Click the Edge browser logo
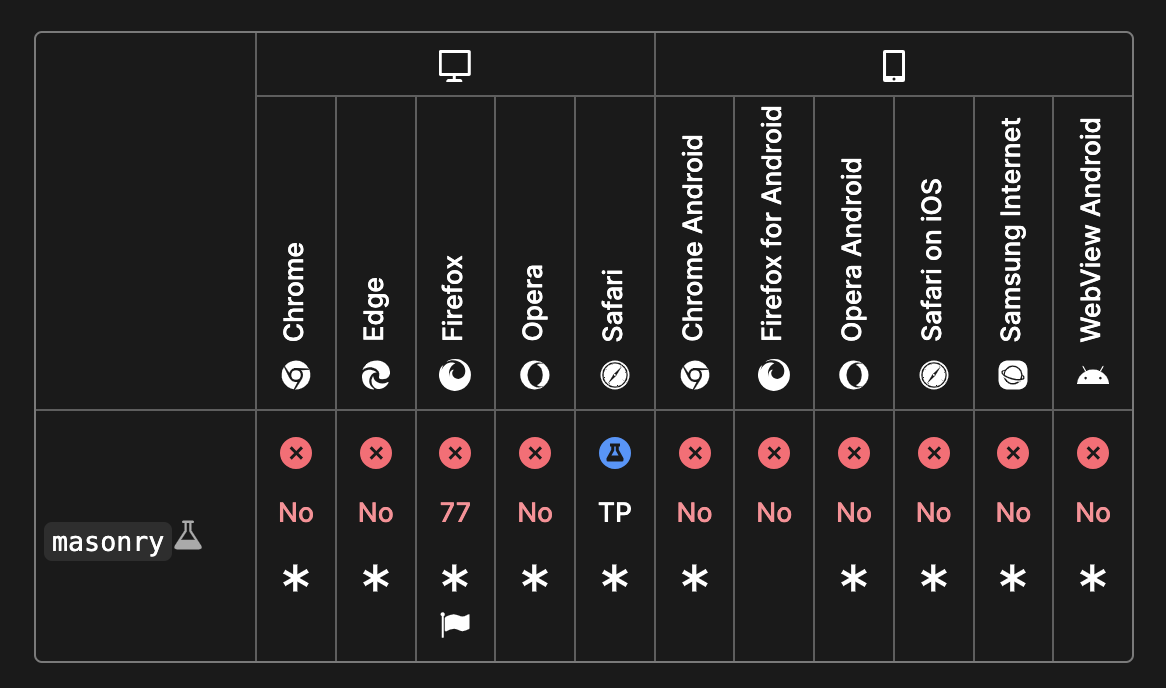Image resolution: width=1166 pixels, height=688 pixels. click(376, 376)
